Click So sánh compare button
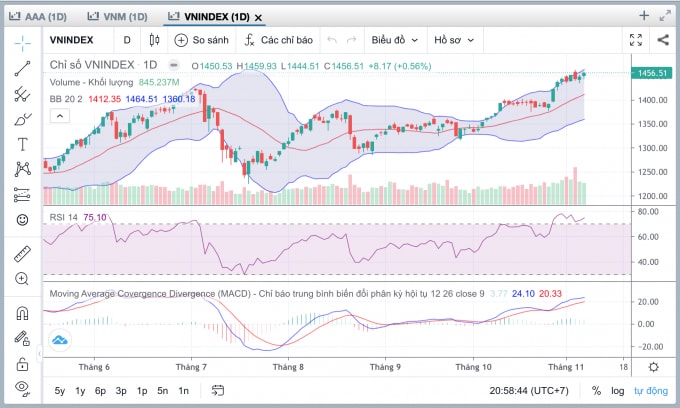 tap(201, 40)
